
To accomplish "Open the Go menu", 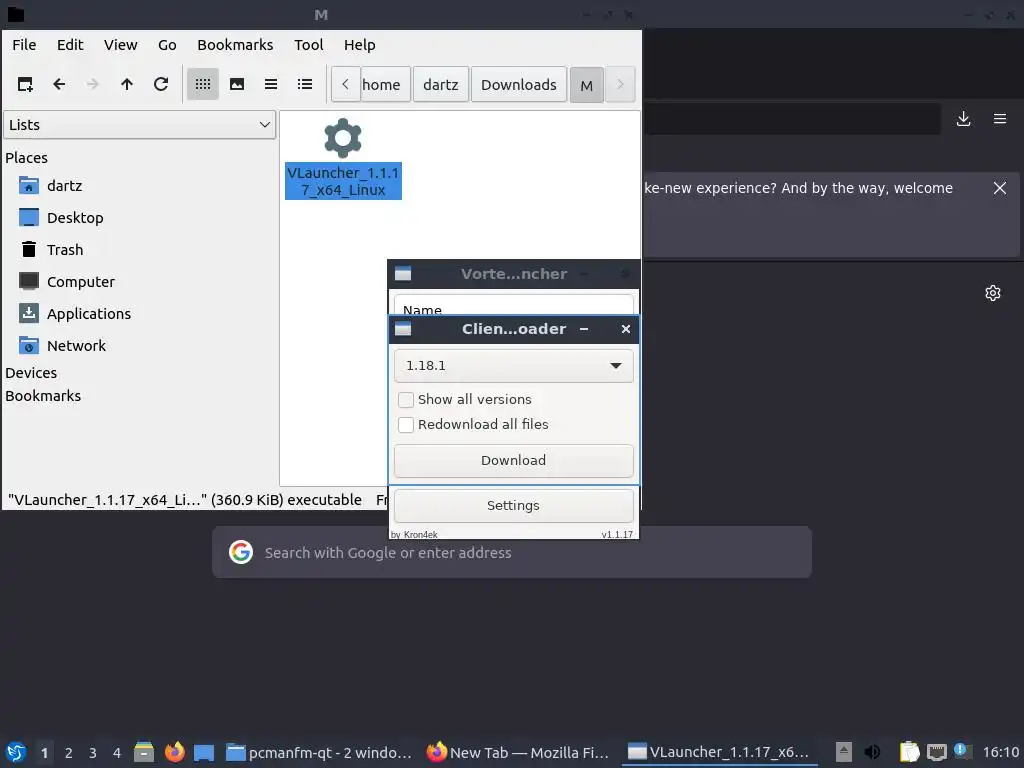I will [x=167, y=45].
